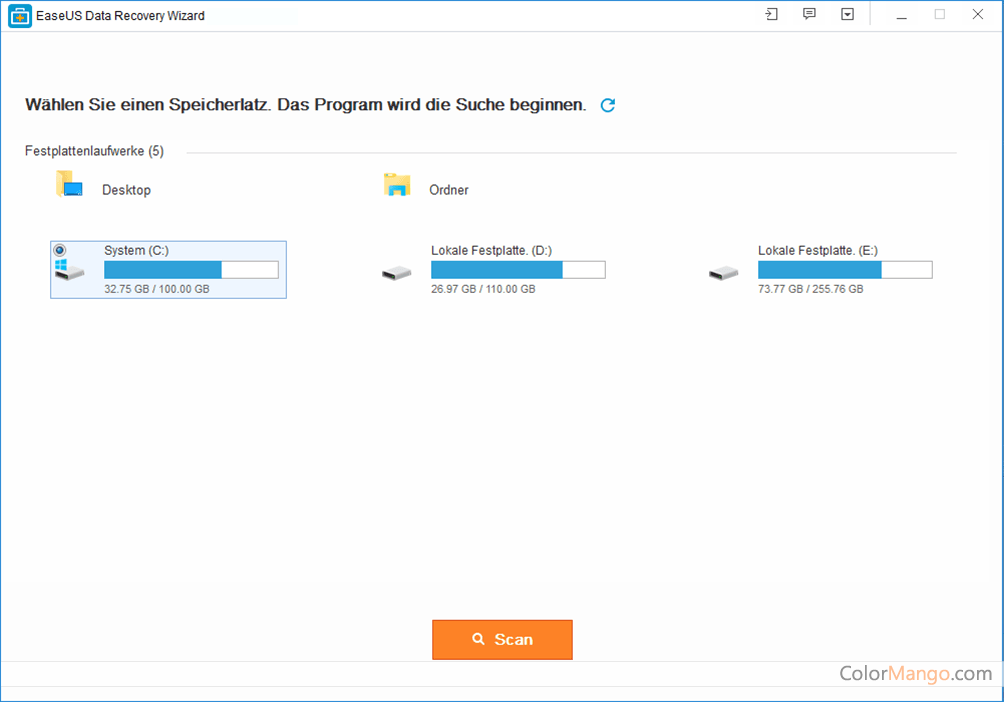The height and width of the screenshot is (702, 1004).
Task: Minimize the EaseUS window
Action: tap(902, 15)
